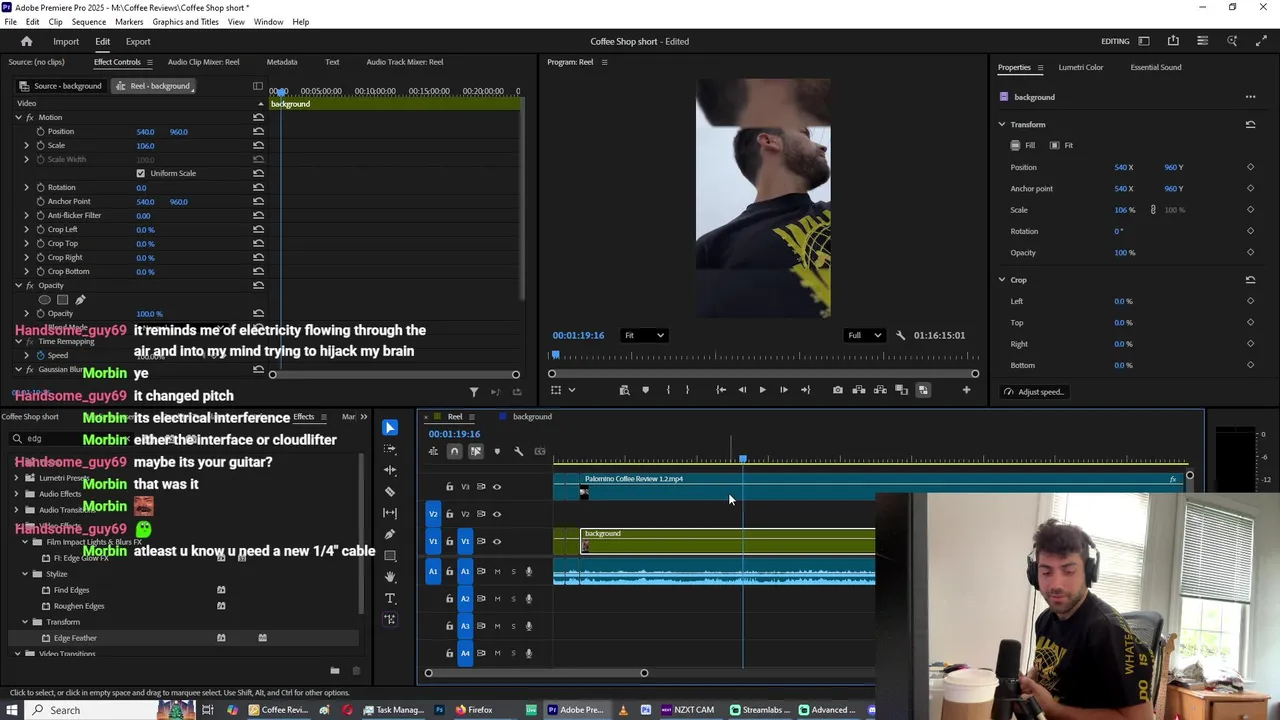Screen dimensions: 1280x720
Task: Expand the Scale property in Effect Controls
Action: pos(27,145)
